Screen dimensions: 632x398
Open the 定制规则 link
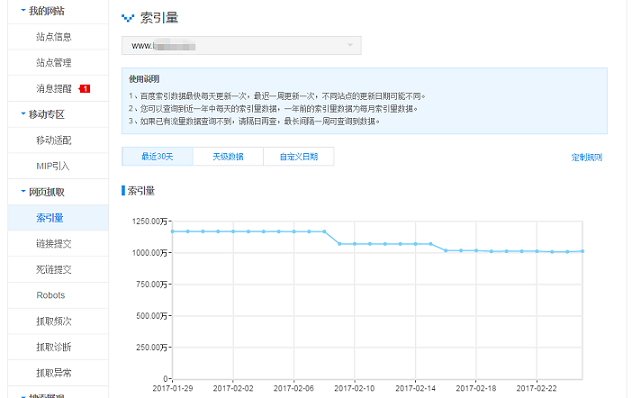pos(586,157)
